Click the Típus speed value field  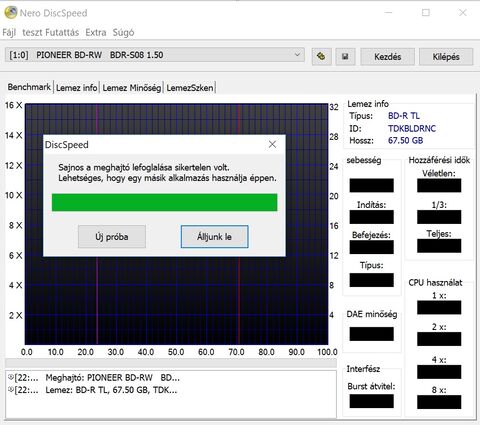[371, 280]
